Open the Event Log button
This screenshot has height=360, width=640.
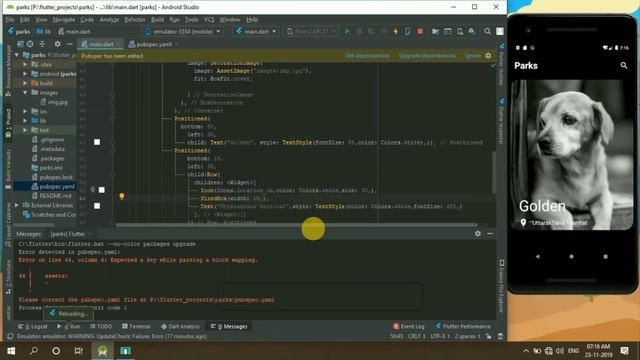(409, 326)
